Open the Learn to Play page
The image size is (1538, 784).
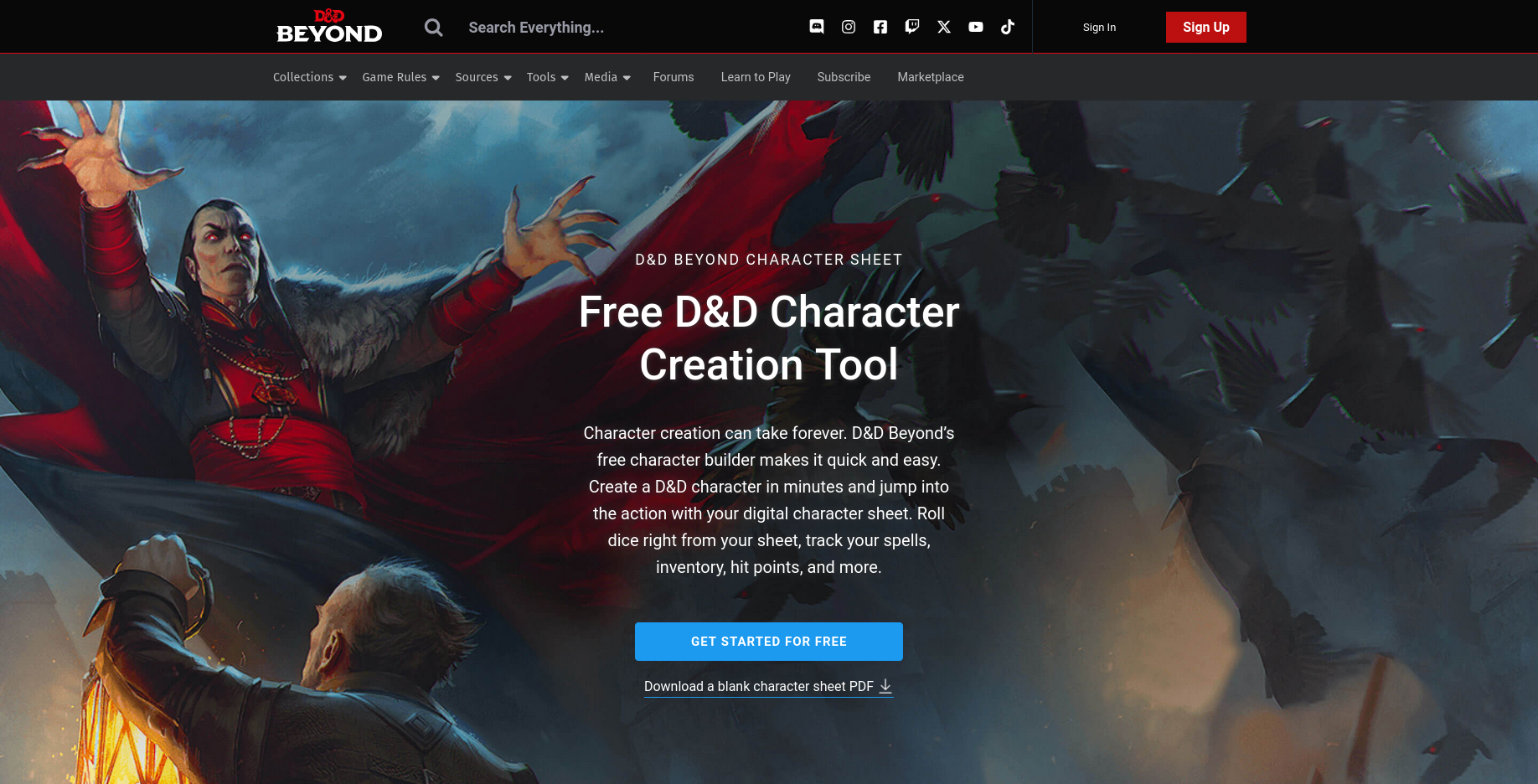tap(756, 77)
